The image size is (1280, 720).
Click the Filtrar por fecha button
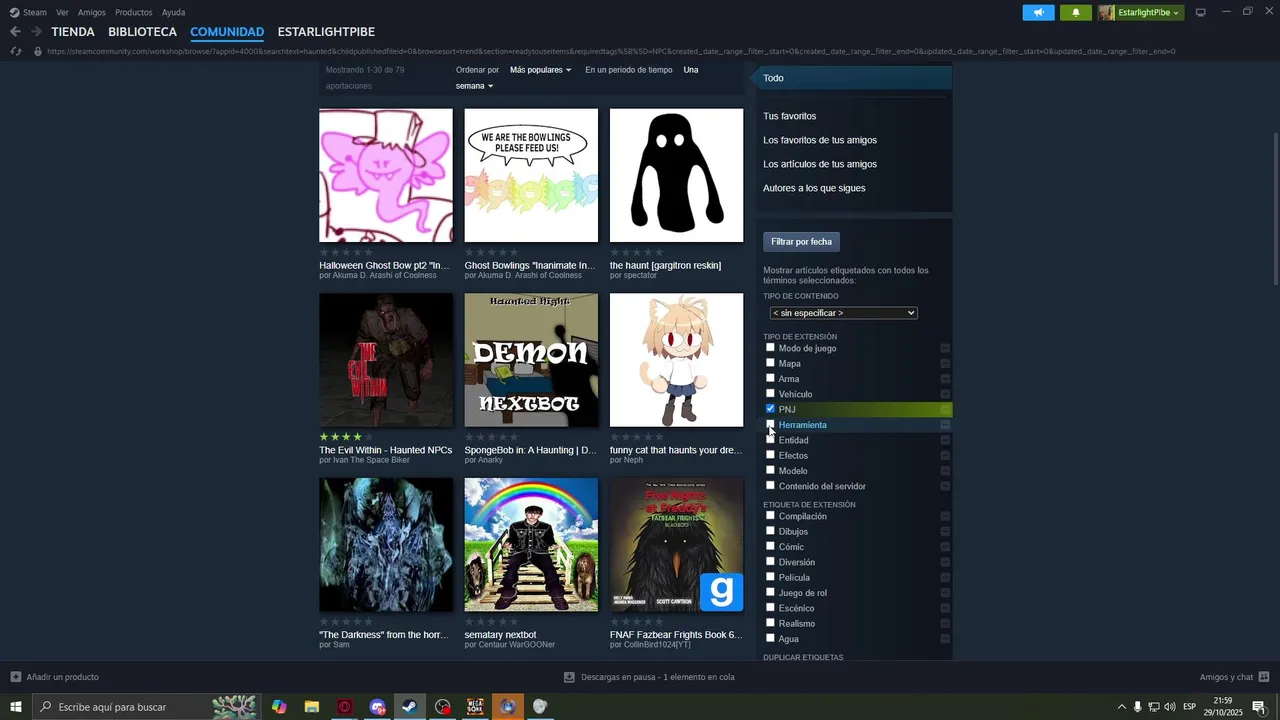801,242
